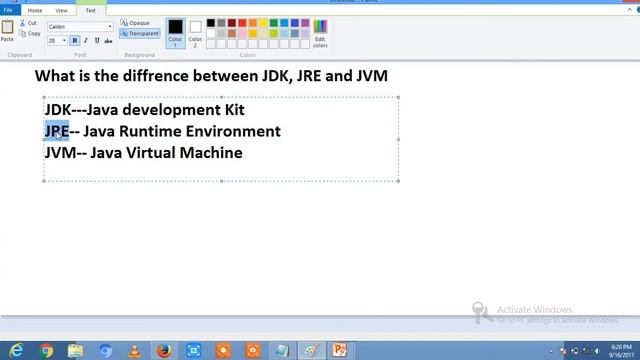The height and width of the screenshot is (360, 640).
Task: Open Internet Explorer from the taskbar
Action: [16, 351]
